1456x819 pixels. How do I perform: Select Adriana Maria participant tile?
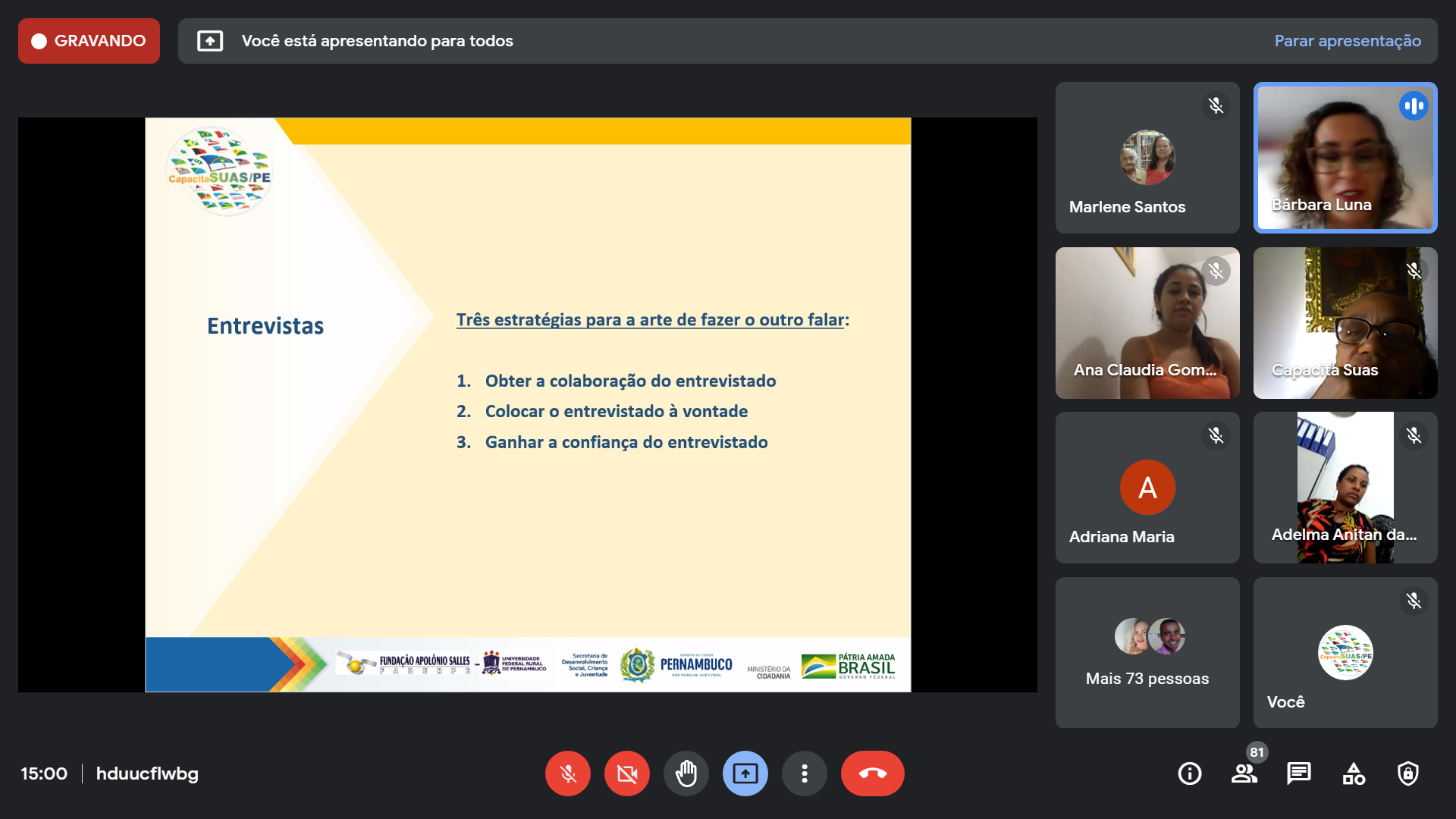(x=1147, y=487)
